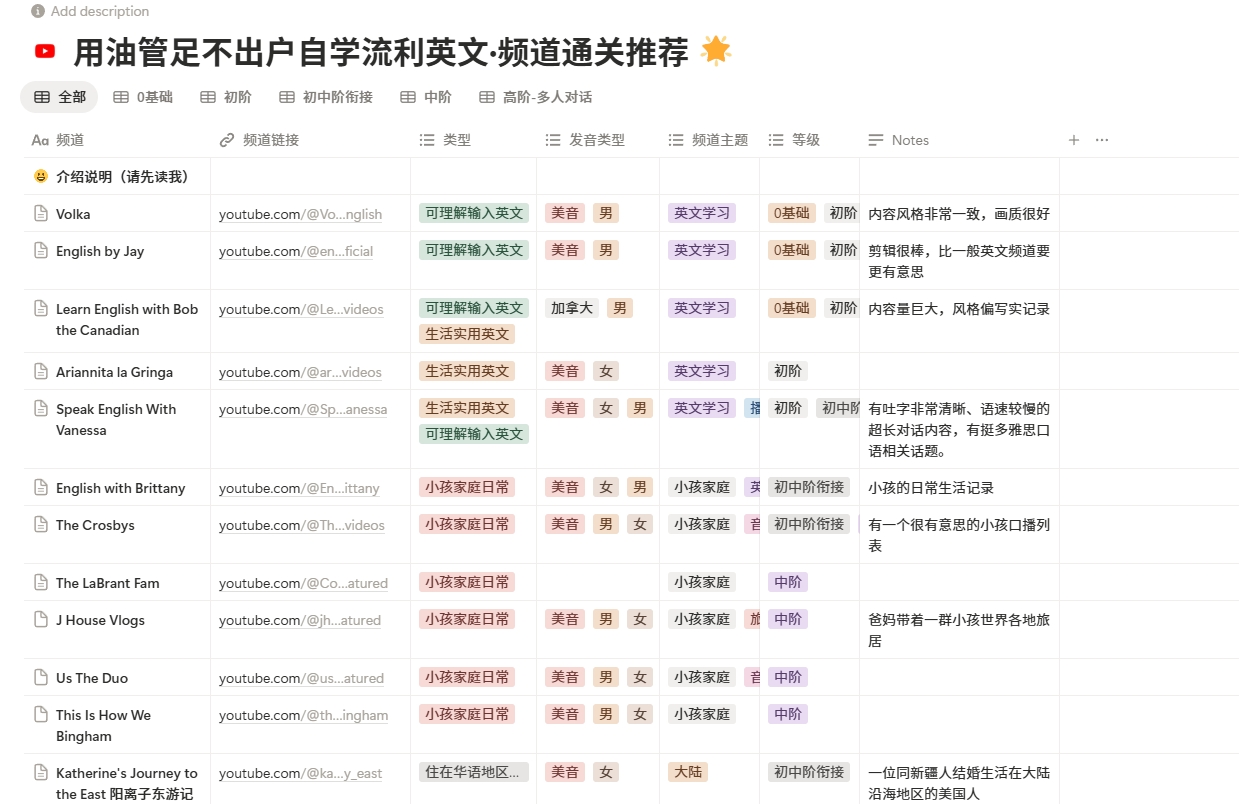Switch to the 0基础 view tab

tap(143, 97)
